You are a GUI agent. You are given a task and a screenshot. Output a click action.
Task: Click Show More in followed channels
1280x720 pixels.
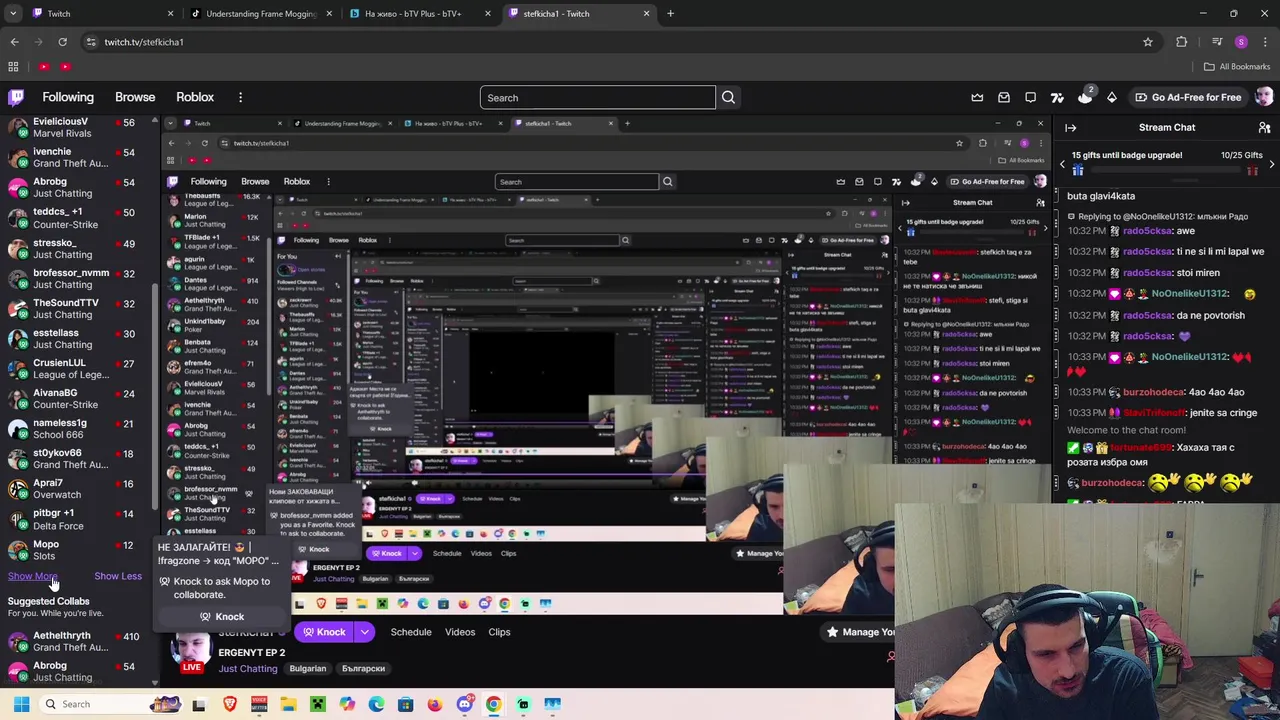(x=32, y=576)
